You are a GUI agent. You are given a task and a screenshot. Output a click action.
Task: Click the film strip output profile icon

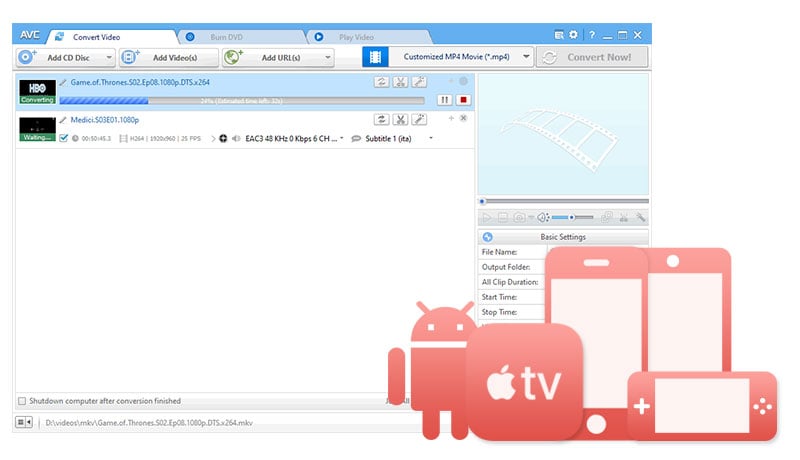(376, 57)
